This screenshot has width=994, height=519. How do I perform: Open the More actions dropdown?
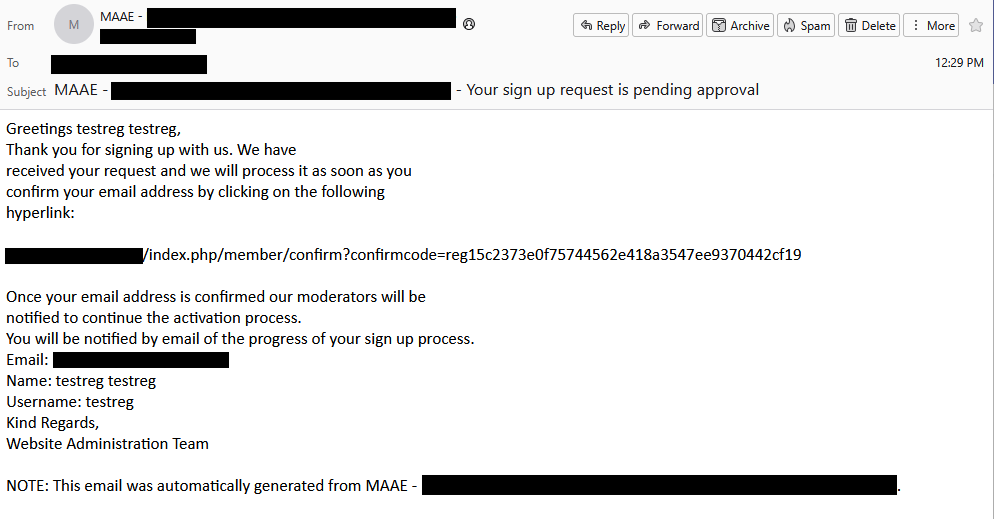931,26
